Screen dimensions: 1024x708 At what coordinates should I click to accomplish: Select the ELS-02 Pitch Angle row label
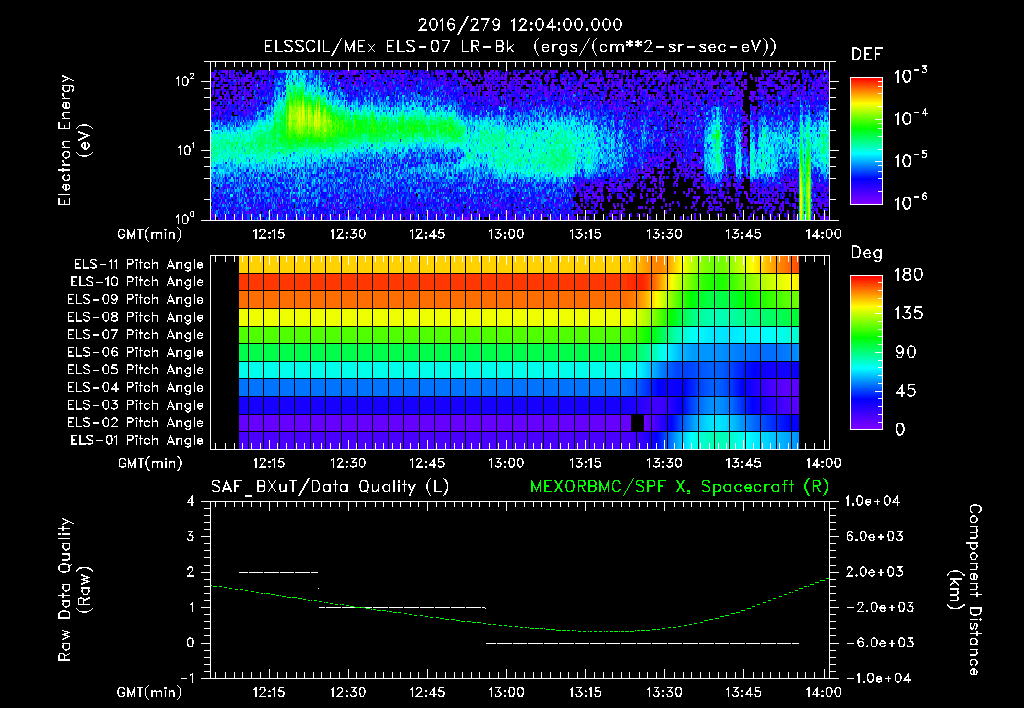tap(136, 423)
